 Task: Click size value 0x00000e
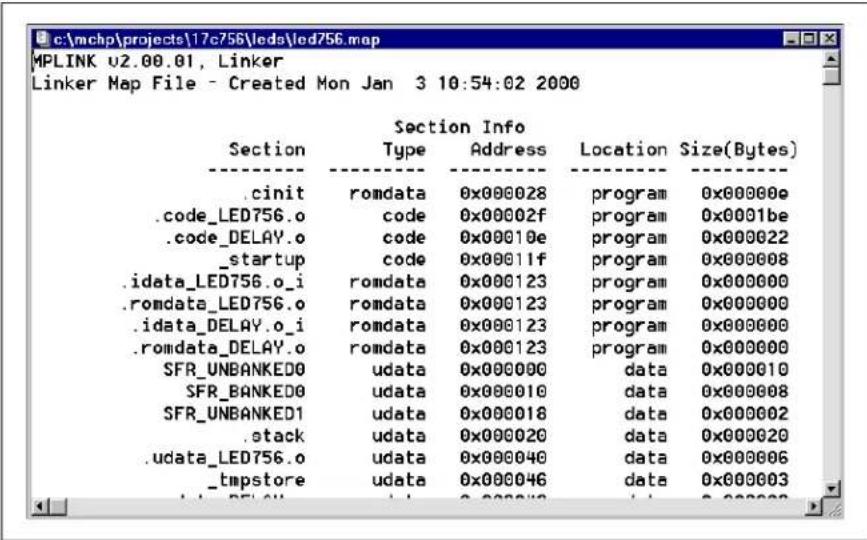pos(745,193)
